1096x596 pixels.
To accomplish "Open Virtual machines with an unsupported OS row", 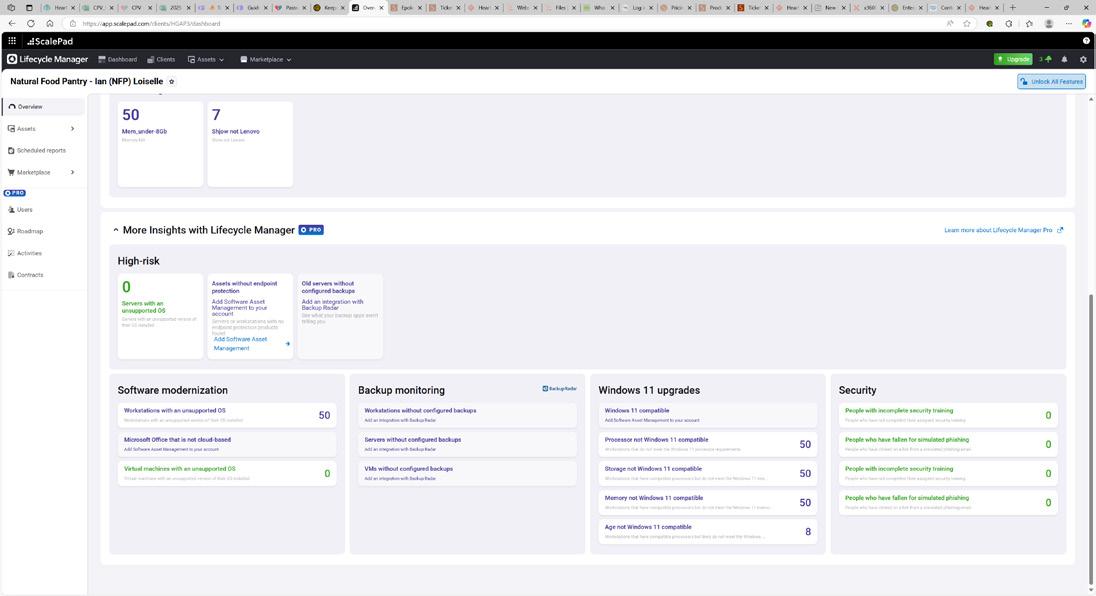I will (x=226, y=473).
